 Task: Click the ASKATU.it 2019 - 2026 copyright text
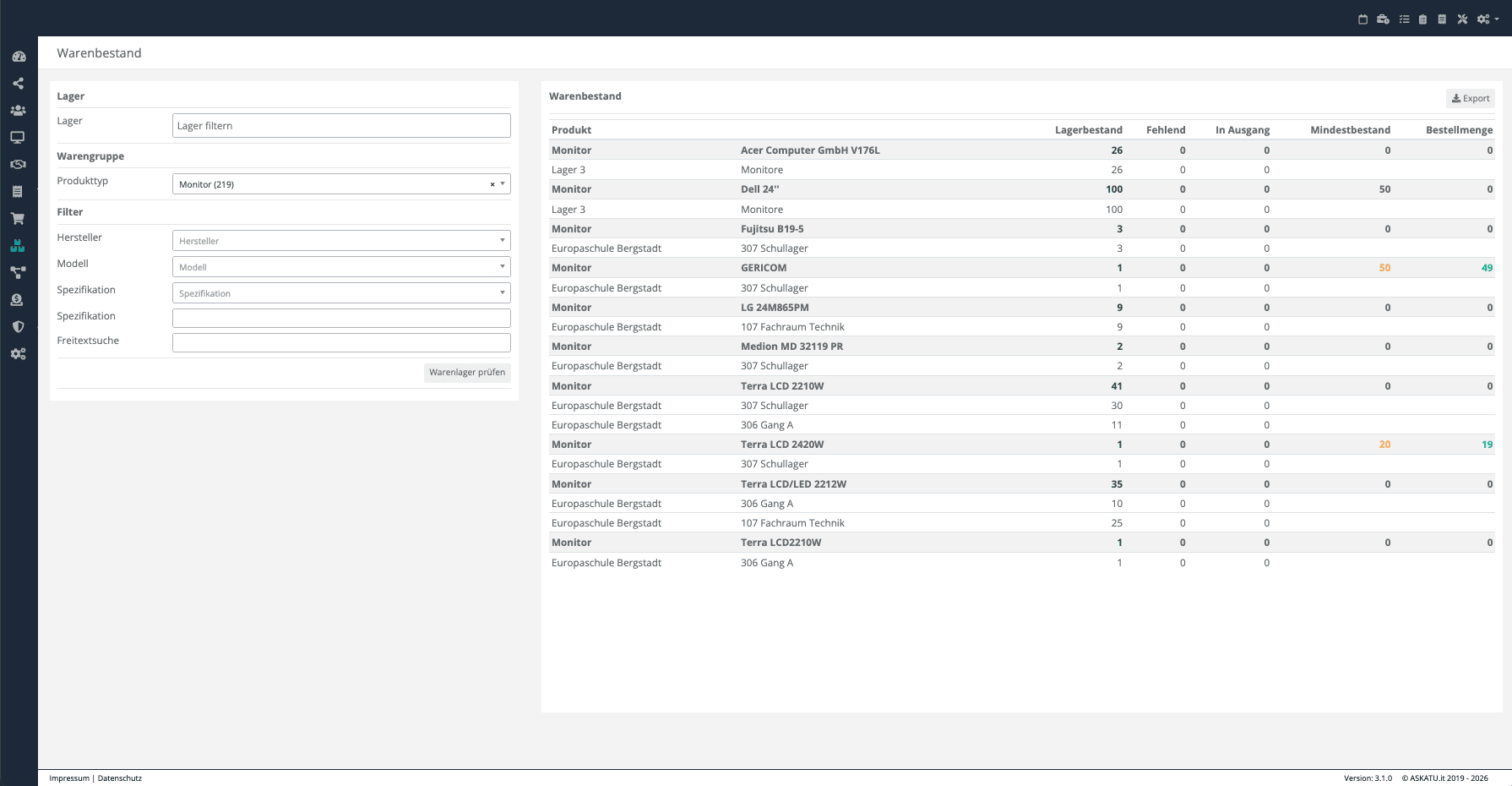(x=1445, y=778)
